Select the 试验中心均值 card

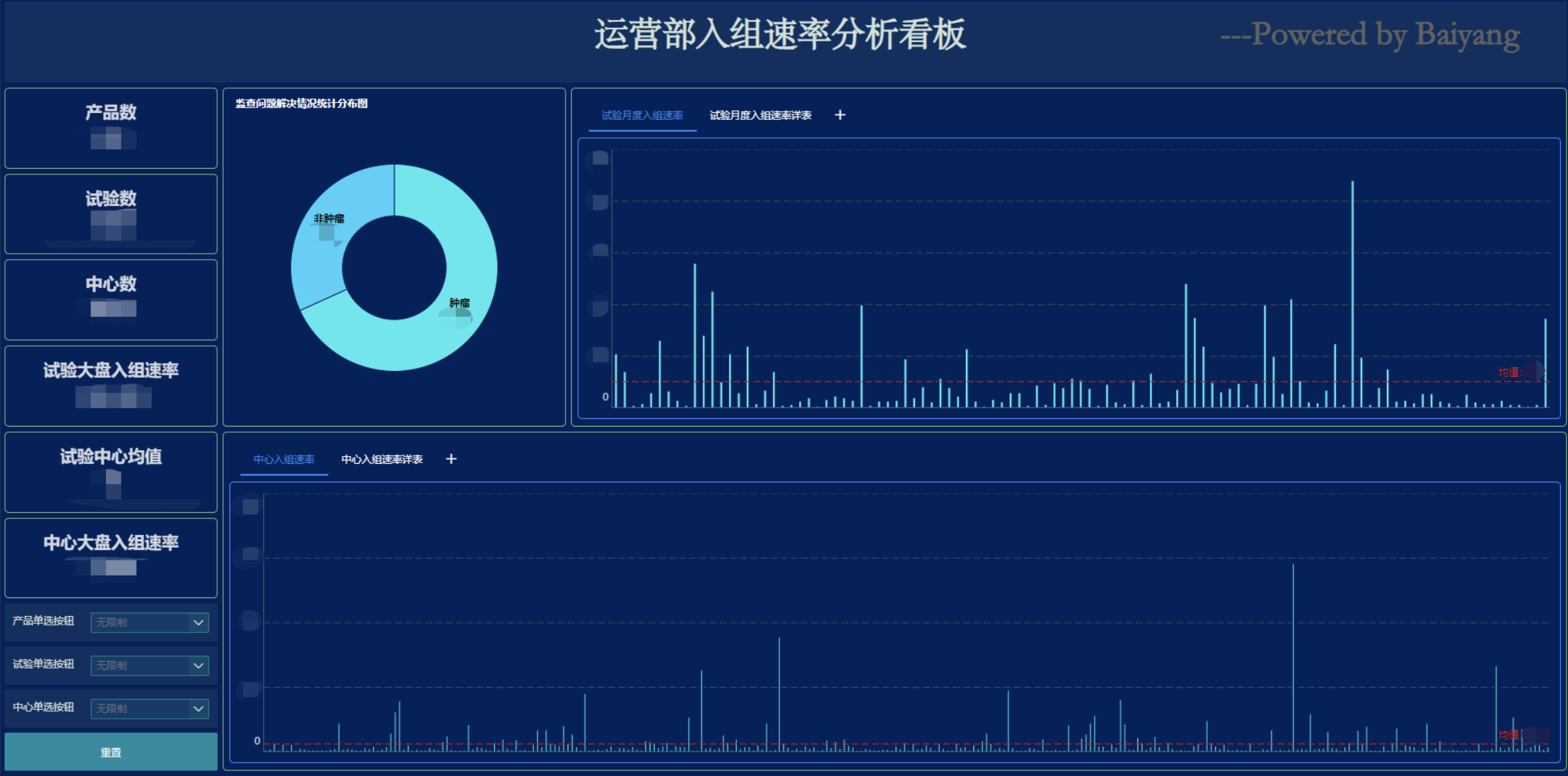pos(111,472)
